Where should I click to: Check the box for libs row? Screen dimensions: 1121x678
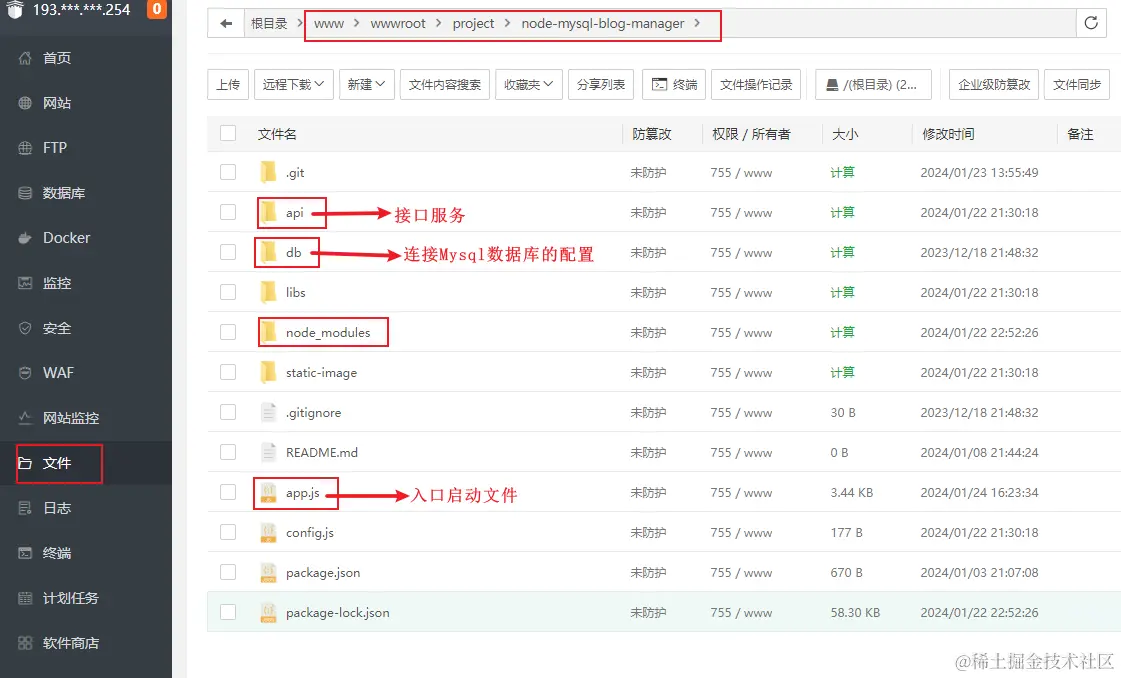228,293
